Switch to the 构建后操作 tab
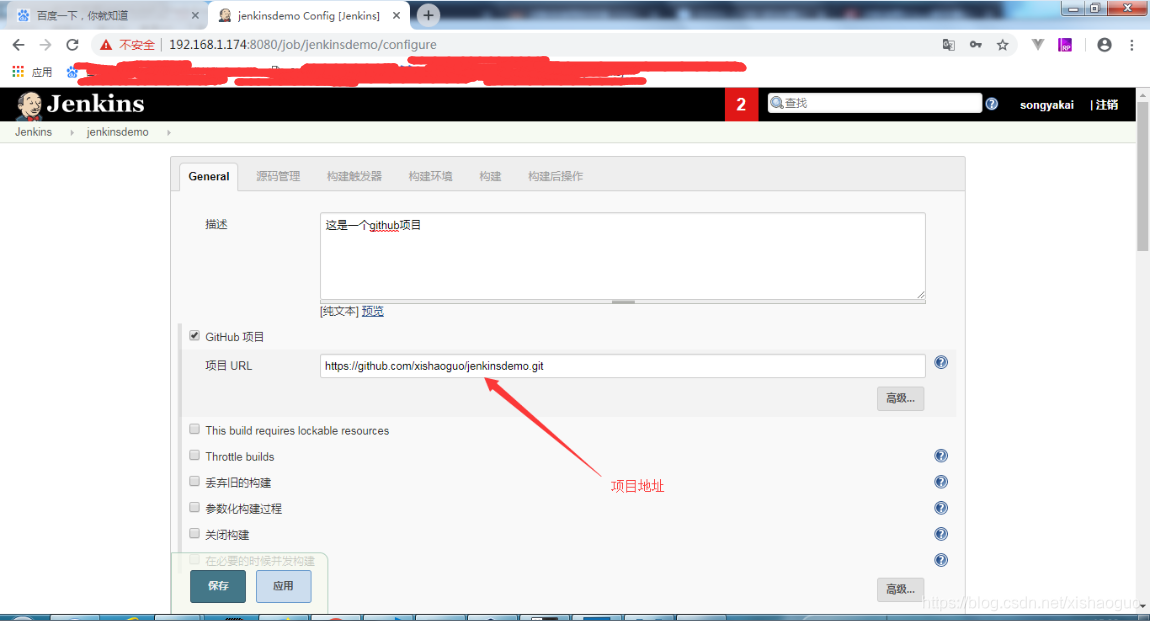Screen dimensions: 1150x621 tap(555, 177)
